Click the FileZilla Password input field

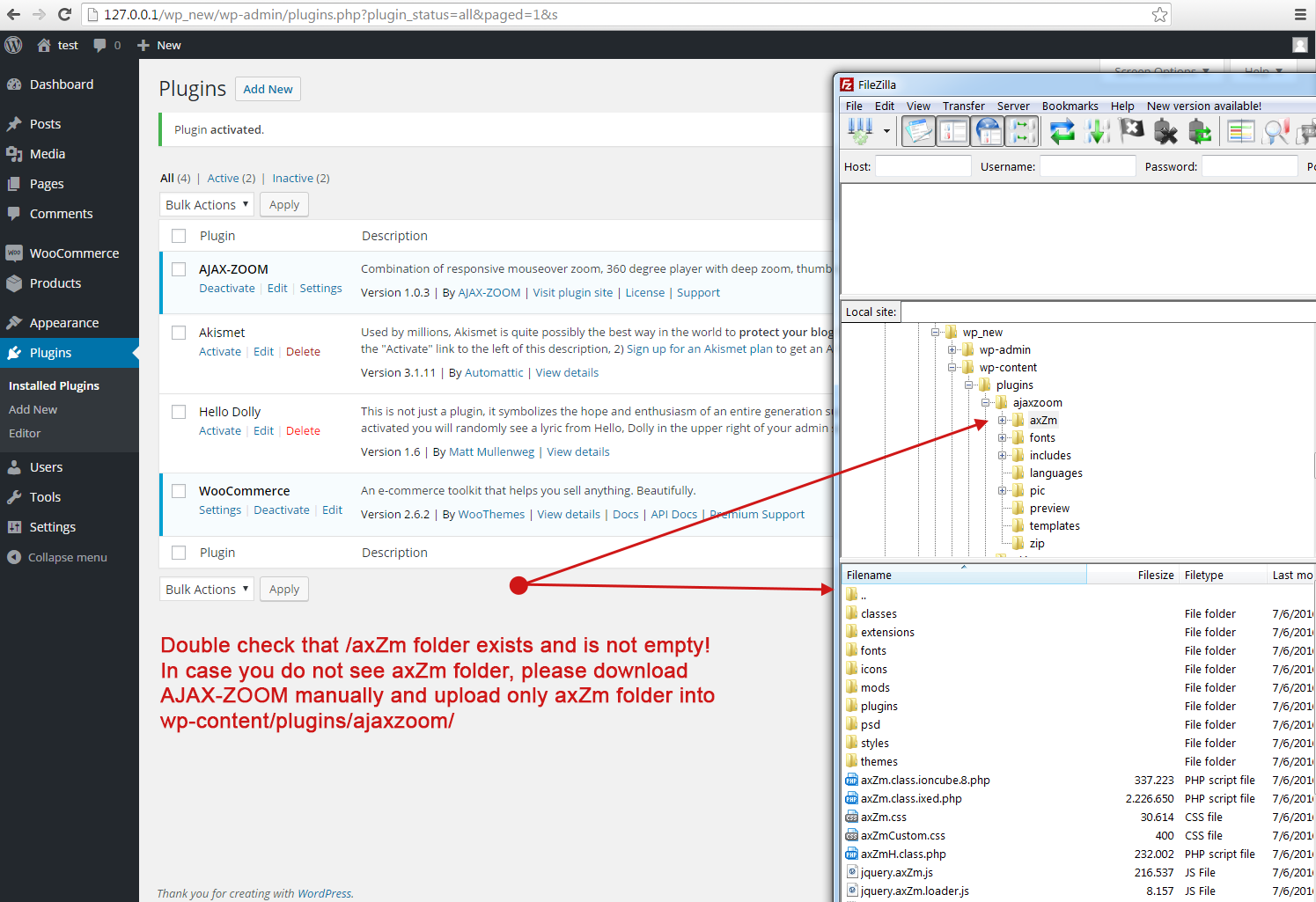[x=1250, y=166]
